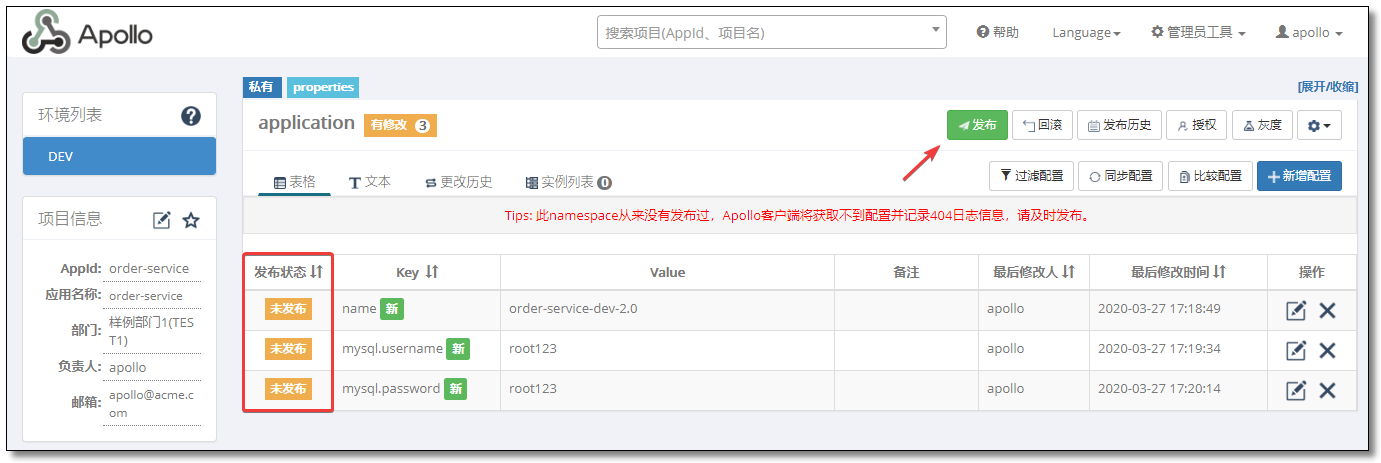Delete the name config row
Viewport: 1381px width, 463px height.
(1327, 311)
